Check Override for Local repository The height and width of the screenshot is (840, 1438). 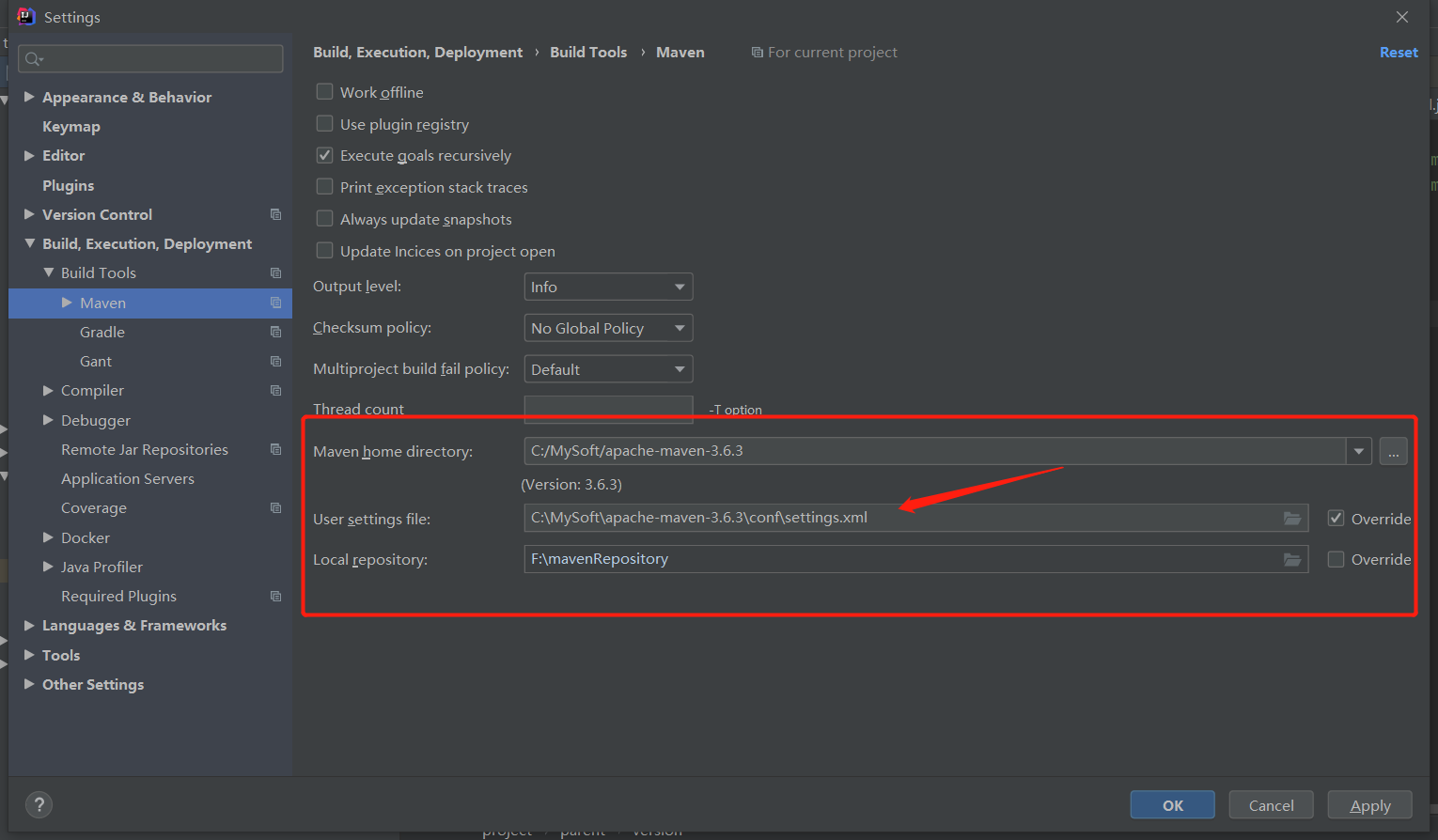[1336, 559]
